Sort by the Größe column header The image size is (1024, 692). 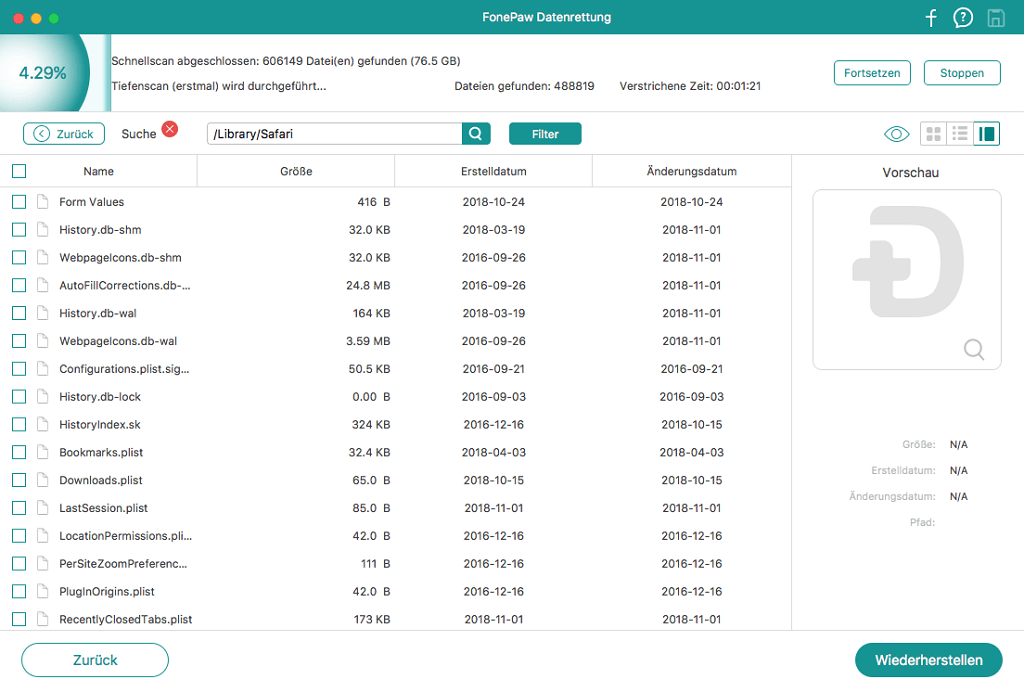pyautogui.click(x=296, y=171)
